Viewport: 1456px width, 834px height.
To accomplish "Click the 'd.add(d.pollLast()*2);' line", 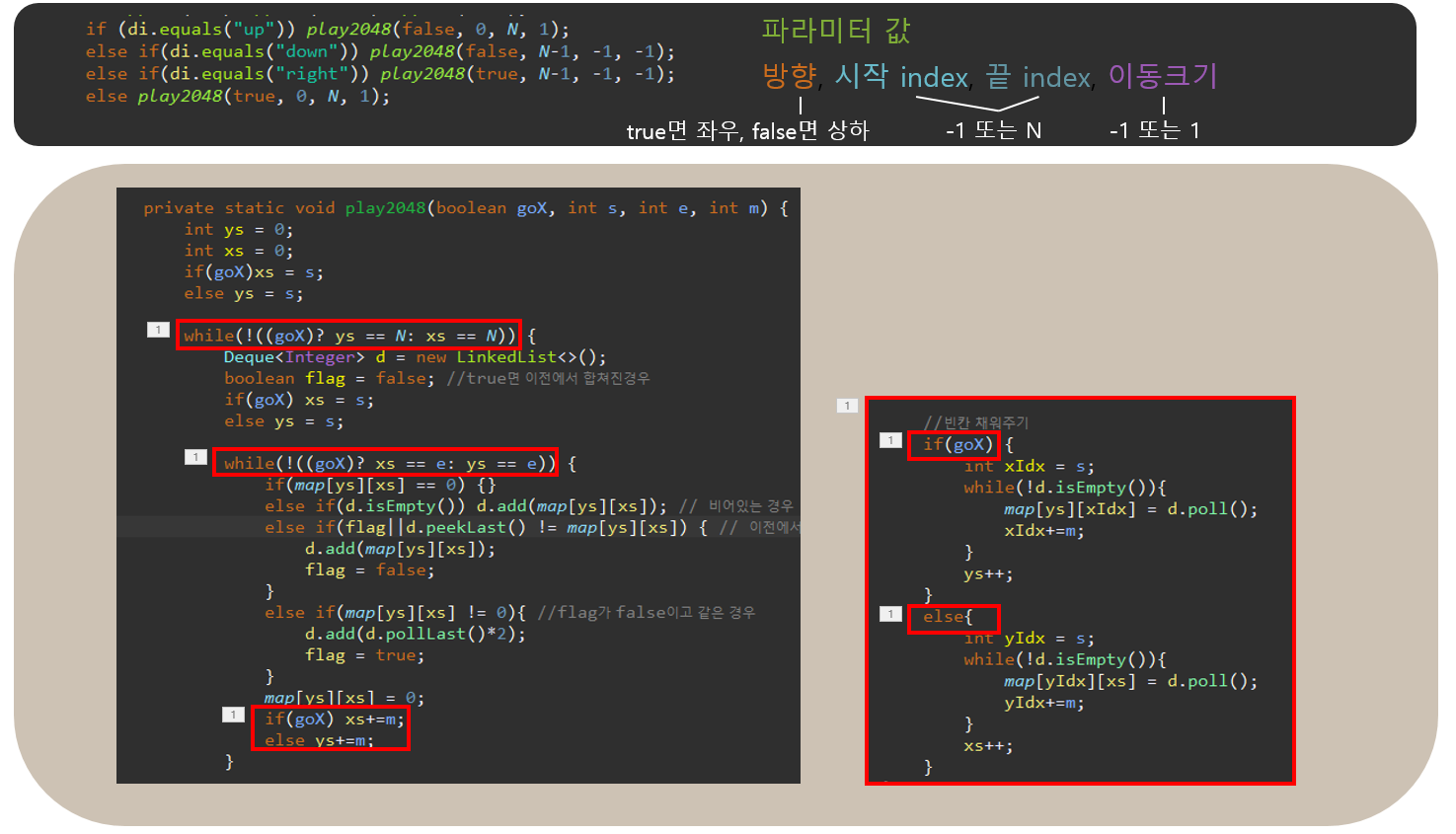I will pos(415,634).
